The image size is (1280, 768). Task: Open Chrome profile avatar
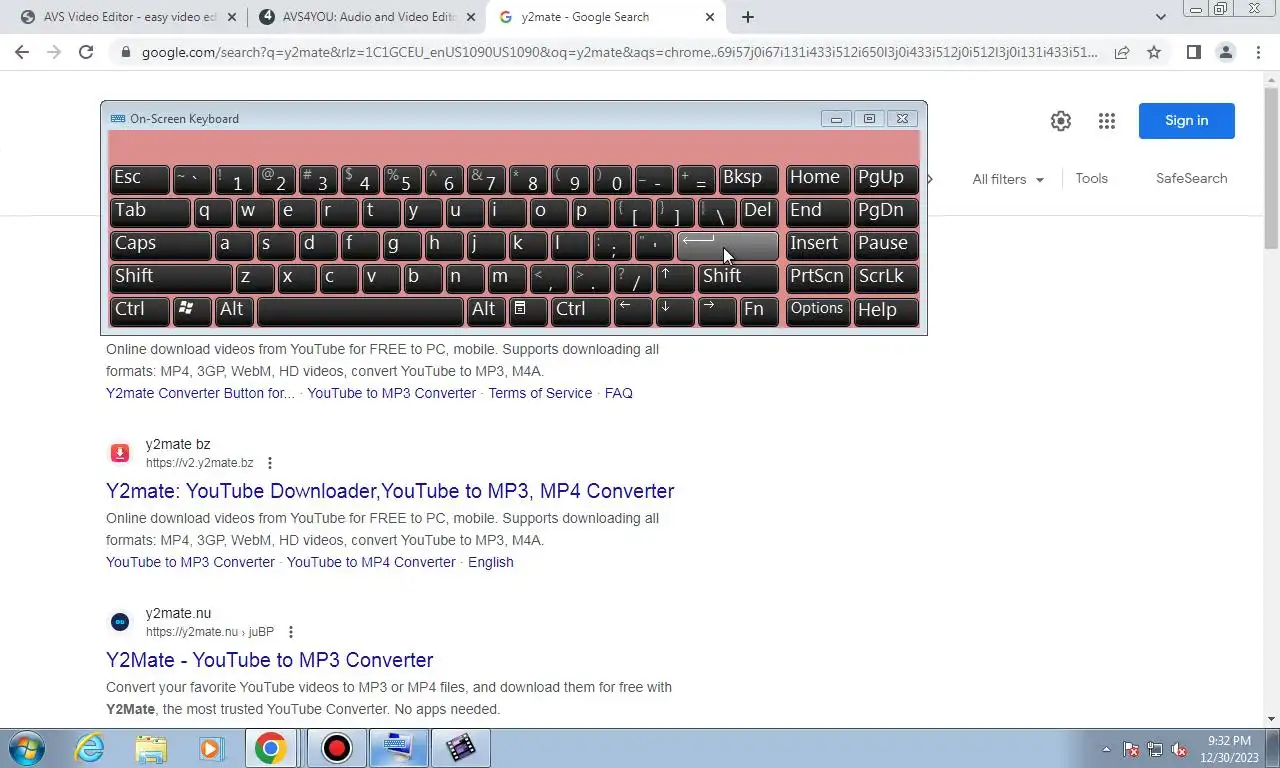click(1225, 52)
